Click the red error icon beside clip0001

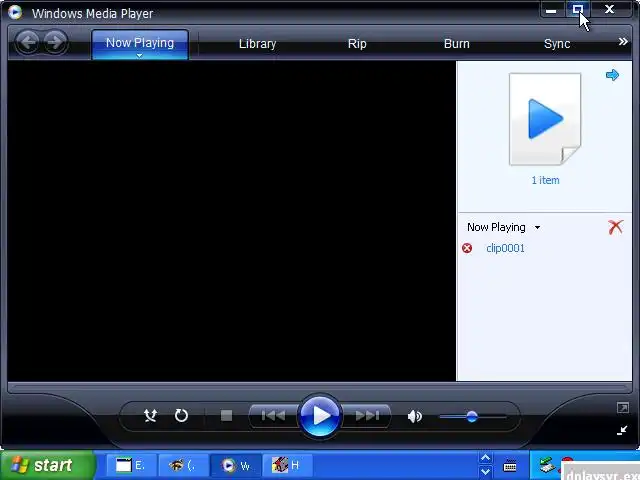point(467,248)
